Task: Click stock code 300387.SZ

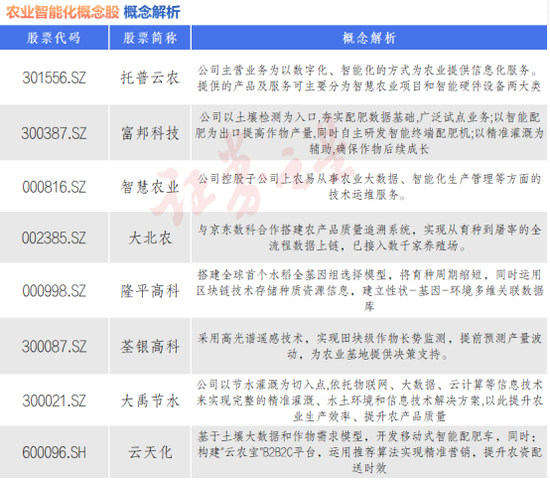Action: pos(54,133)
